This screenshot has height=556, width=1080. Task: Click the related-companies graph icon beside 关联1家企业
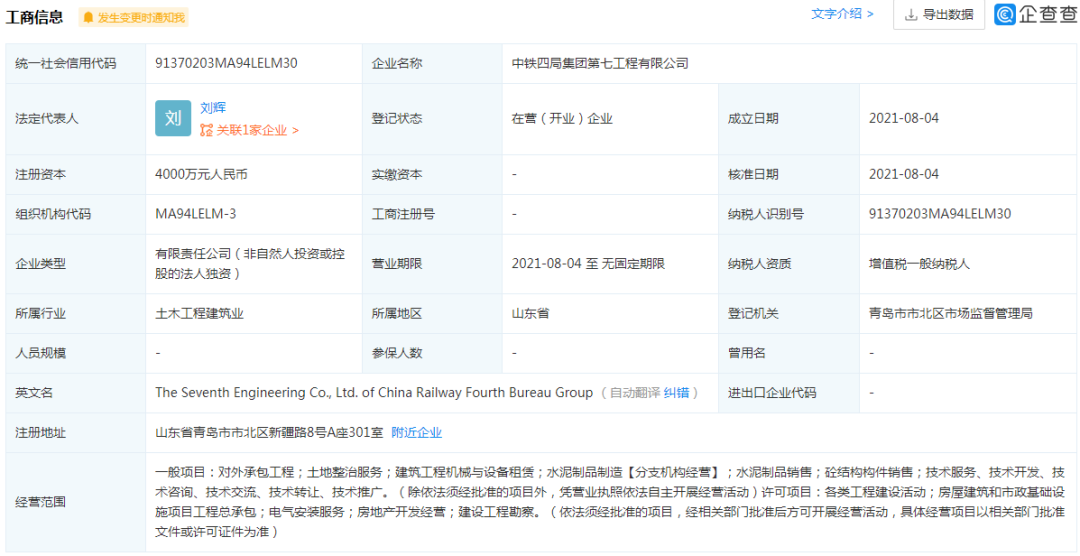pyautogui.click(x=206, y=130)
